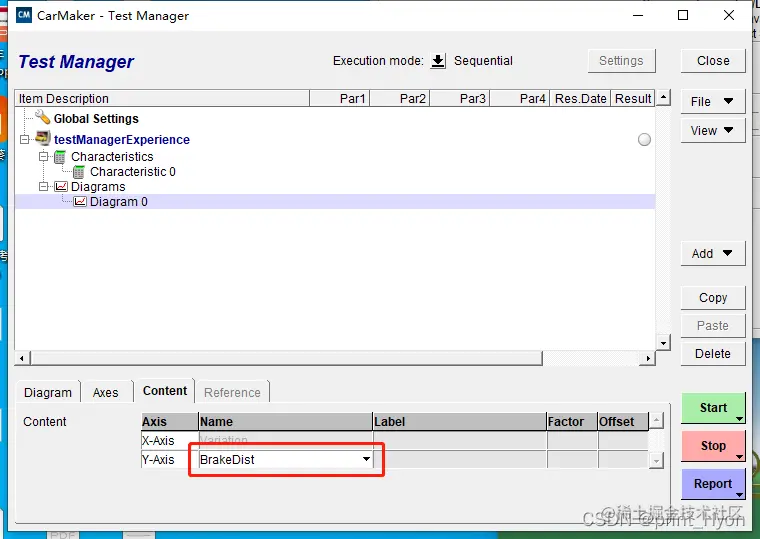
Task: Open the BrakeDist Y-Axis name dropdown
Action: tap(366, 459)
